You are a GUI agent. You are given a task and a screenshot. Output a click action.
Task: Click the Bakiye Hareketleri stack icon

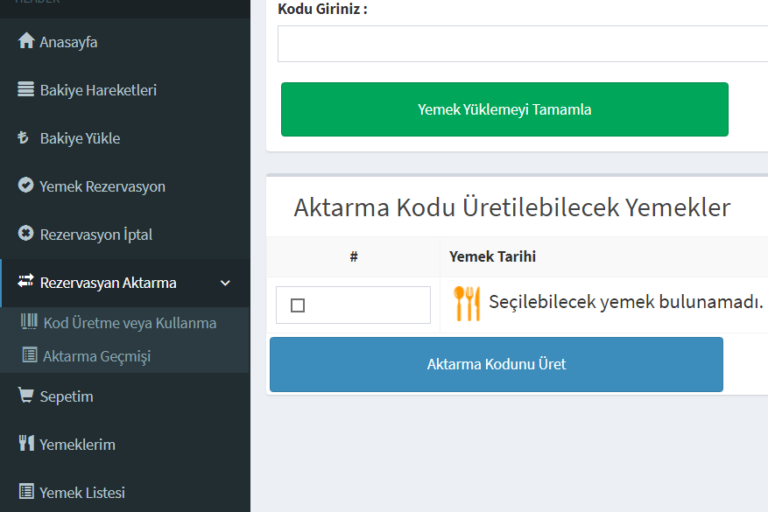pyautogui.click(x=27, y=90)
